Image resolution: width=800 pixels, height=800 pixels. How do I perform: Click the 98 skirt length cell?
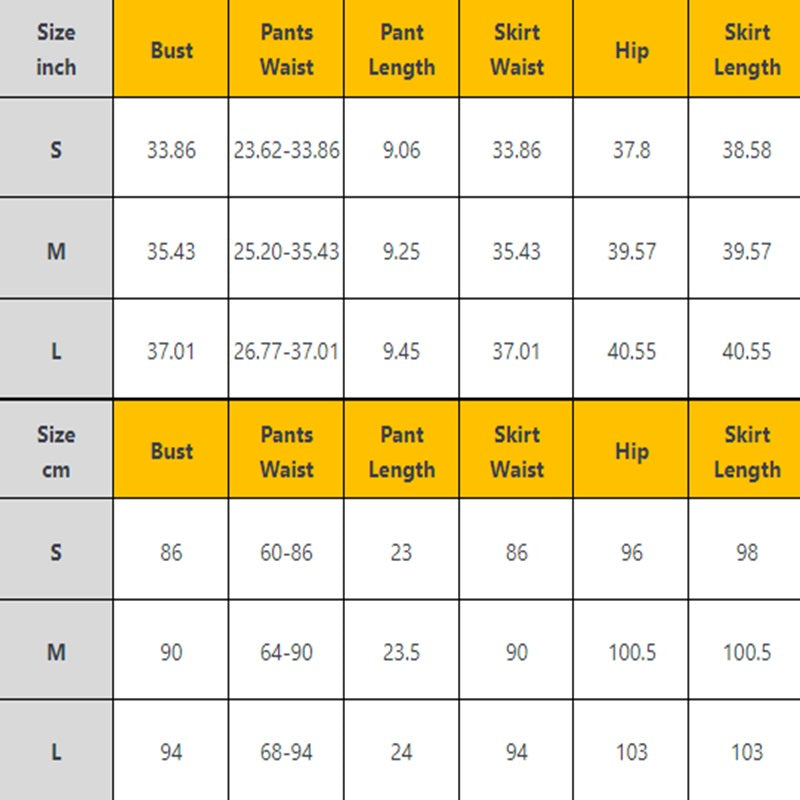point(746,552)
